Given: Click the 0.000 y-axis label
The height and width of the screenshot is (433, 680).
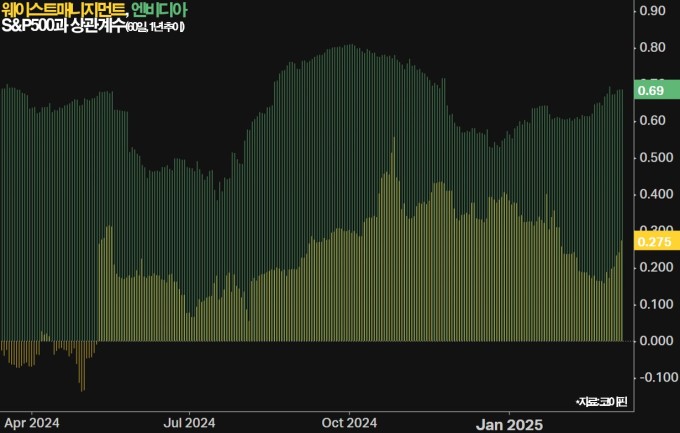Looking at the screenshot, I should (x=655, y=341).
